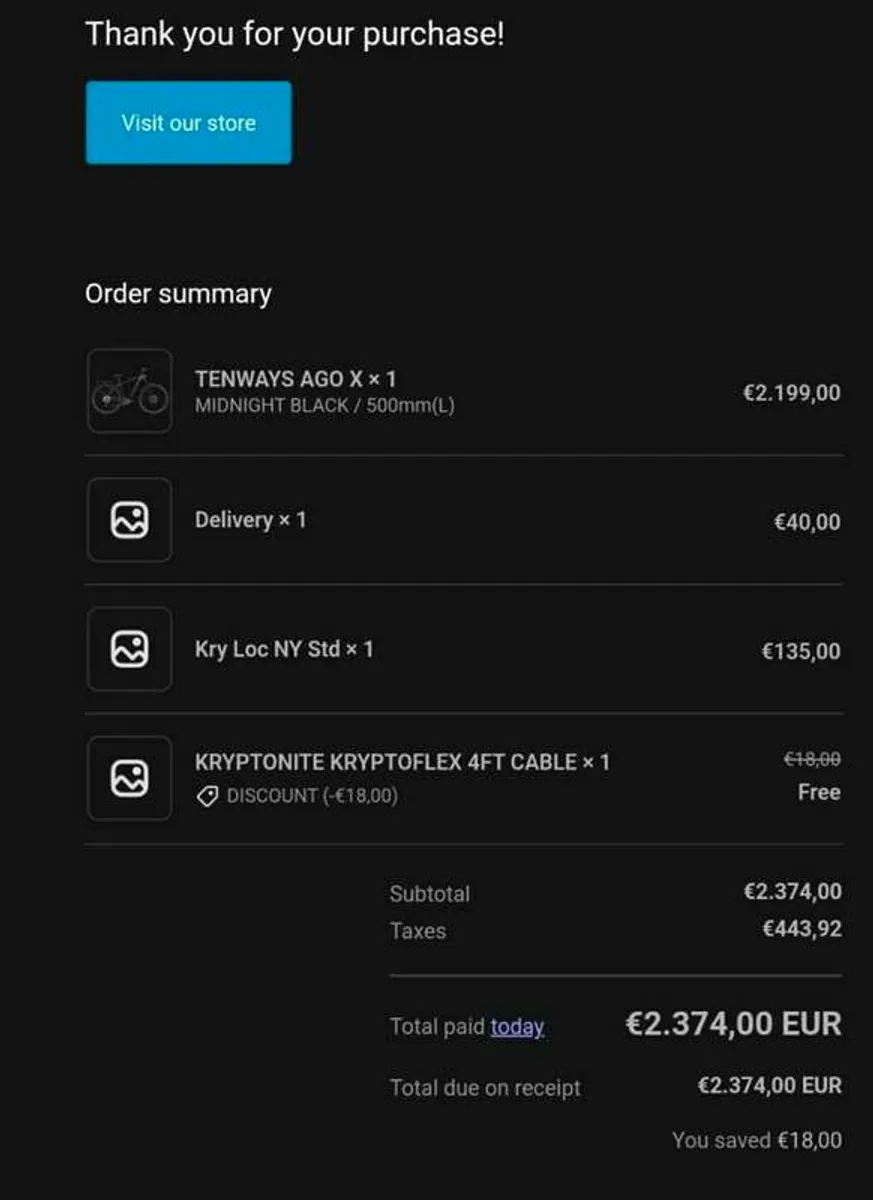873x1200 pixels.
Task: Click the Delivery item placeholder image icon
Action: point(129,520)
